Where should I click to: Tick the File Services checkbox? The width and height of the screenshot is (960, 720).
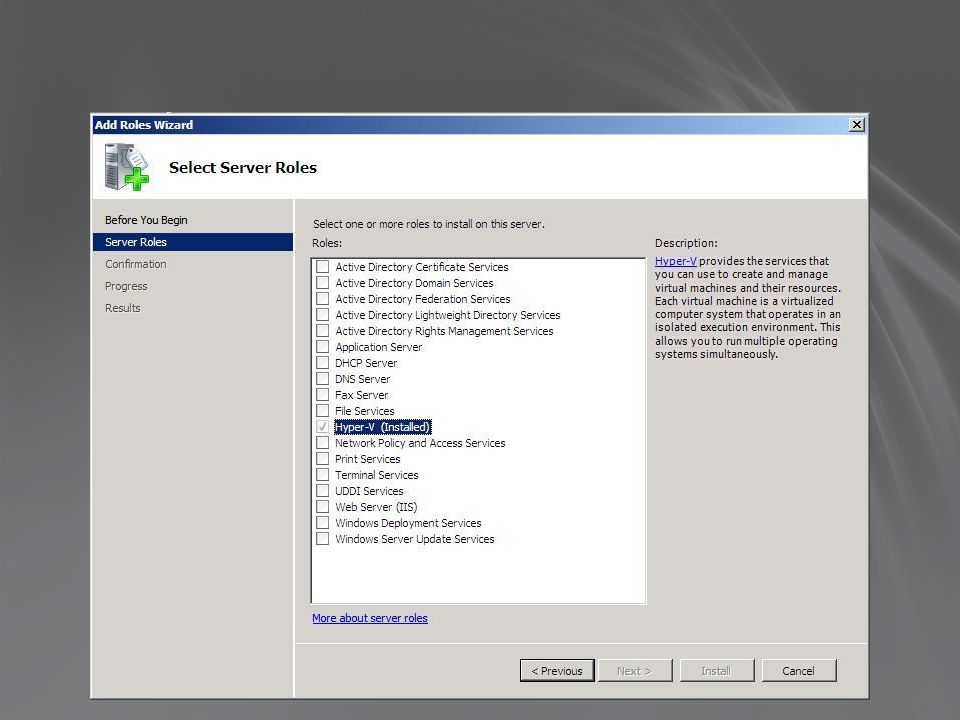pyautogui.click(x=323, y=411)
